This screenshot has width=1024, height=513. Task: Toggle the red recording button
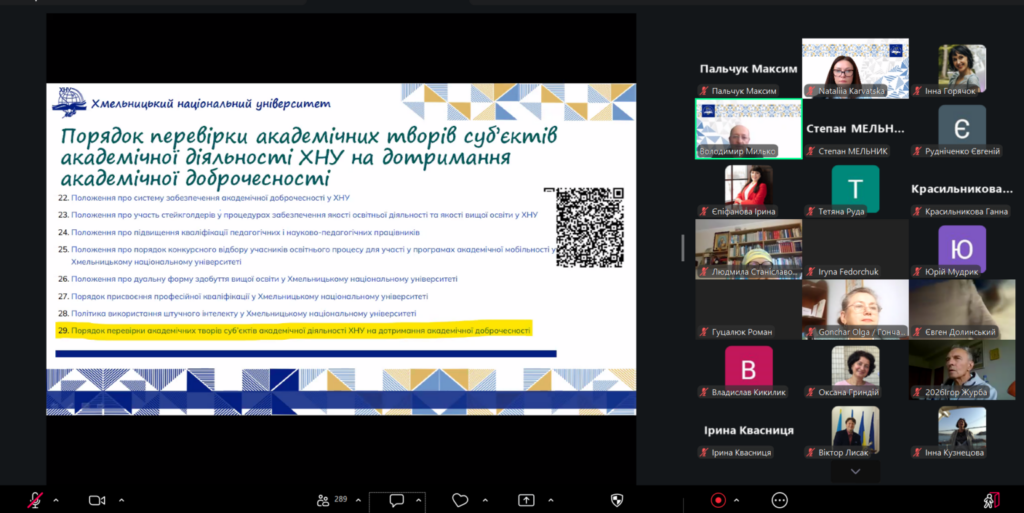[x=718, y=501]
